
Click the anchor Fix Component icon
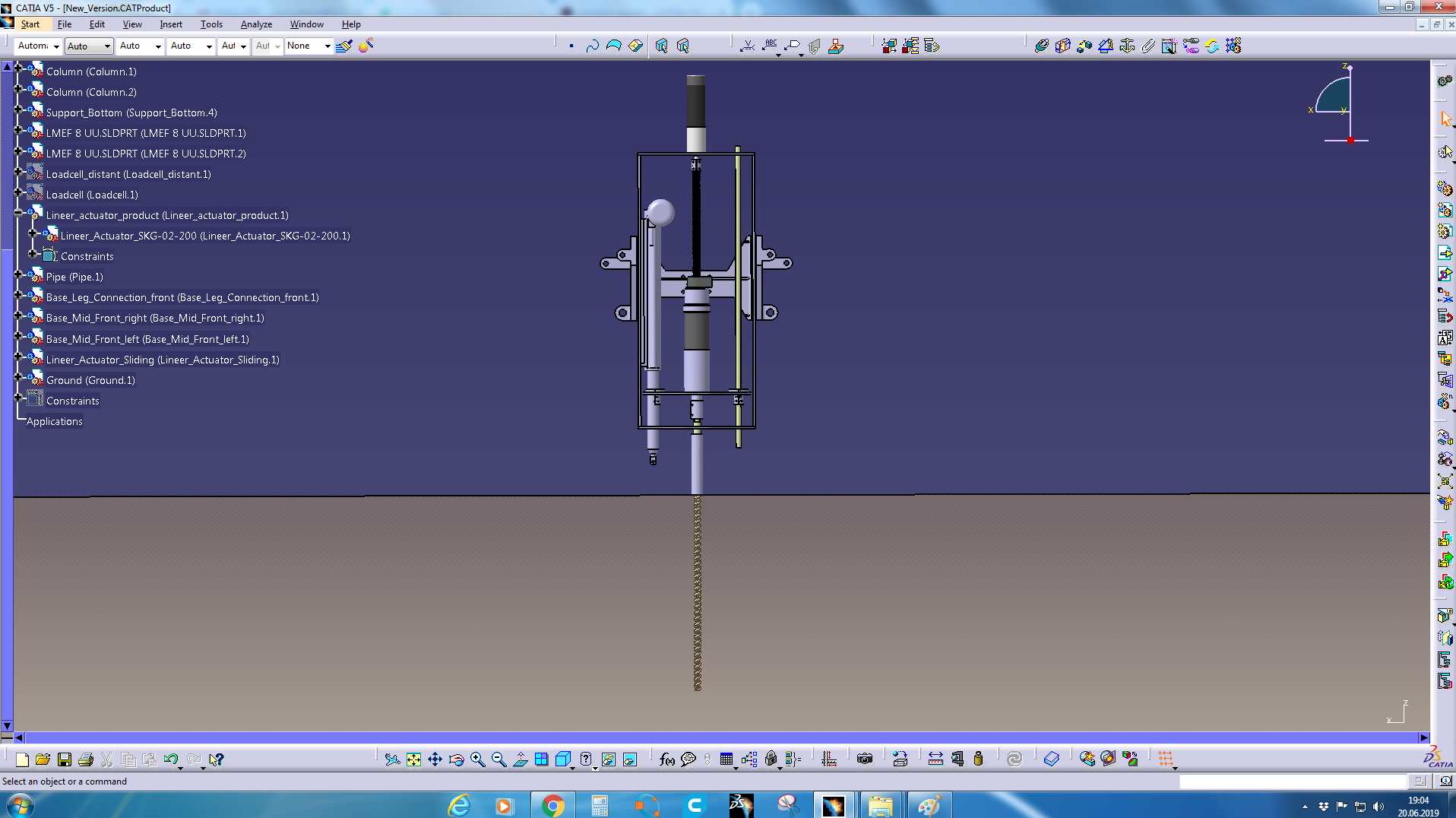(x=1127, y=46)
